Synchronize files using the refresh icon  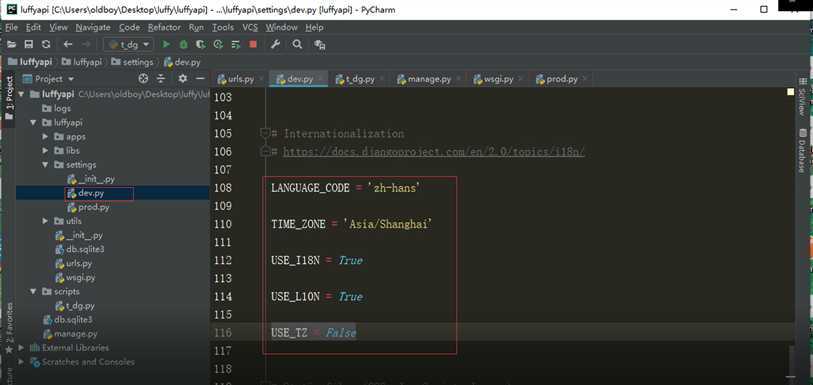click(x=46, y=45)
